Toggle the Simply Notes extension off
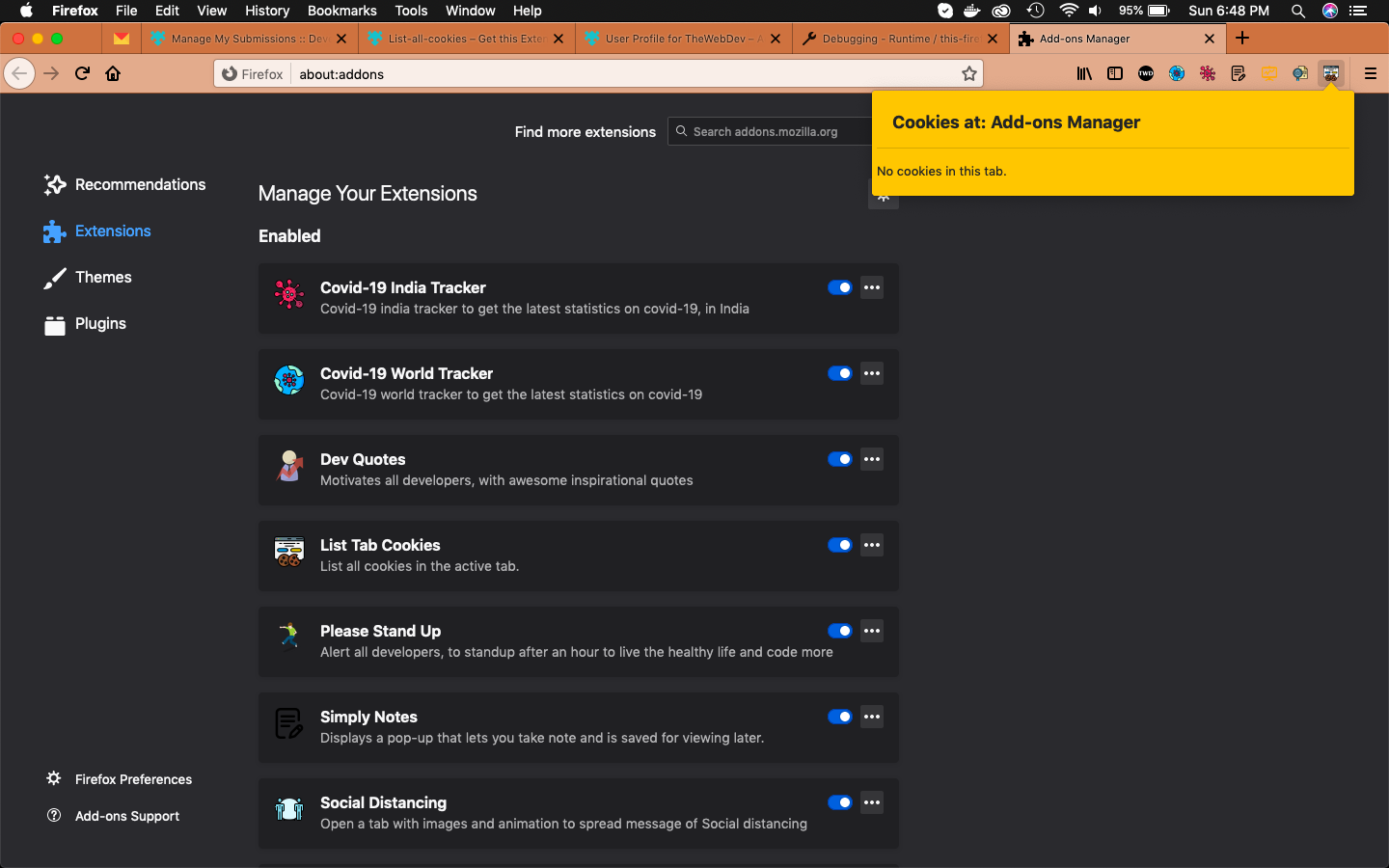 [x=839, y=717]
